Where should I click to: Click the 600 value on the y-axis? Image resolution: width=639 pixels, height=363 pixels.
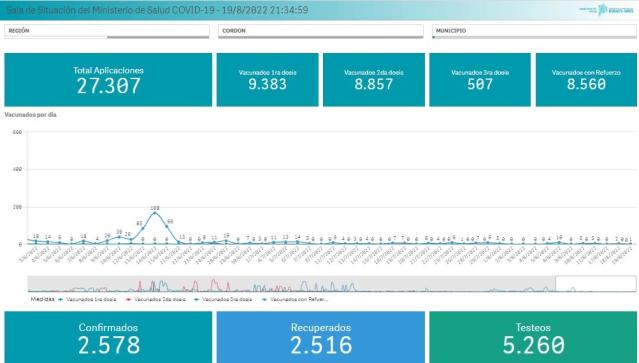17,132
